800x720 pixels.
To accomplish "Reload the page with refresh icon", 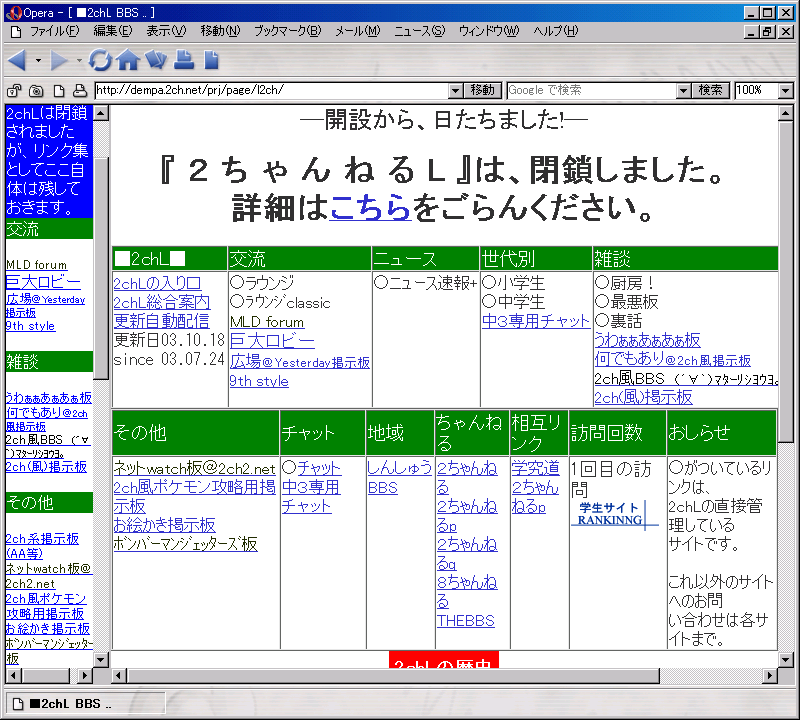I will (x=100, y=60).
